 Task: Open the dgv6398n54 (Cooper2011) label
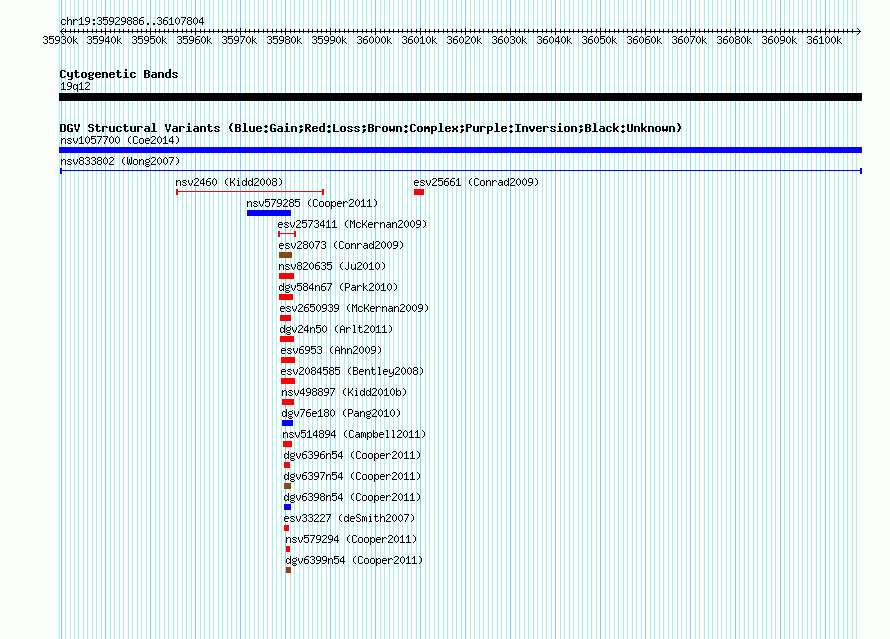(352, 497)
